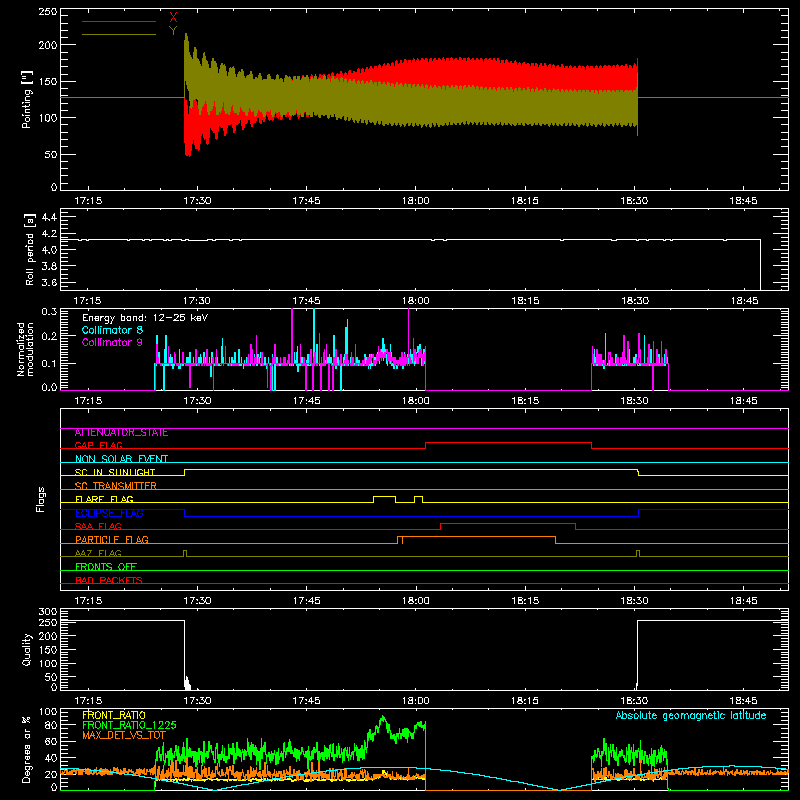Viewport: 800px width, 800px height.
Task: Select the Energy band 12-25 keV text
Action: [x=145, y=318]
